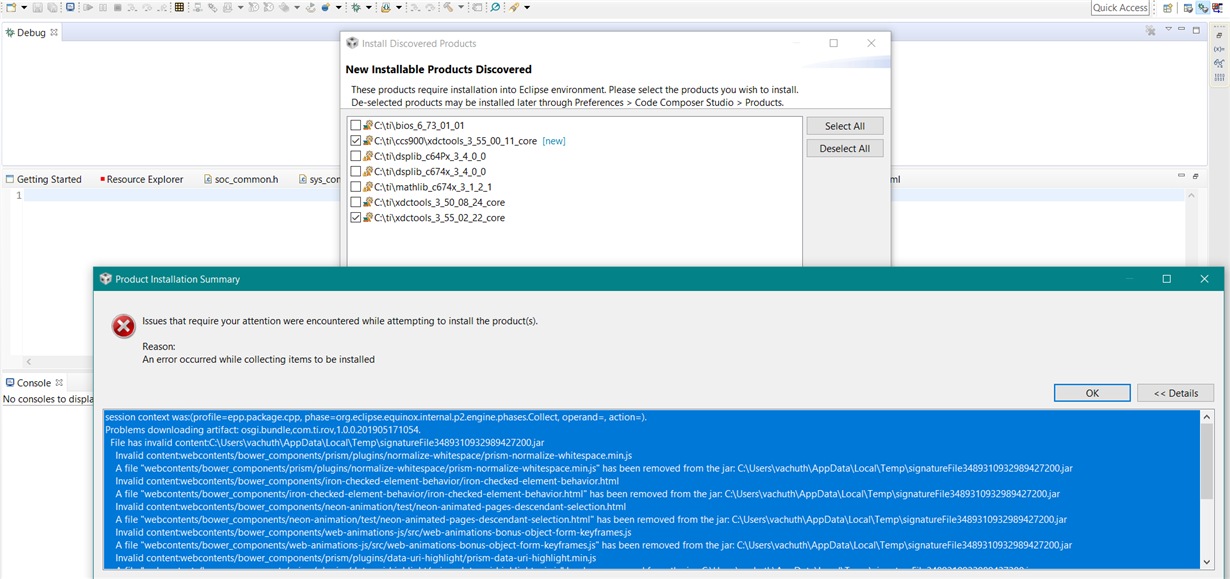Click the New file toolbar icon
Image resolution: width=1230 pixels, height=579 pixels.
(x=8, y=7)
